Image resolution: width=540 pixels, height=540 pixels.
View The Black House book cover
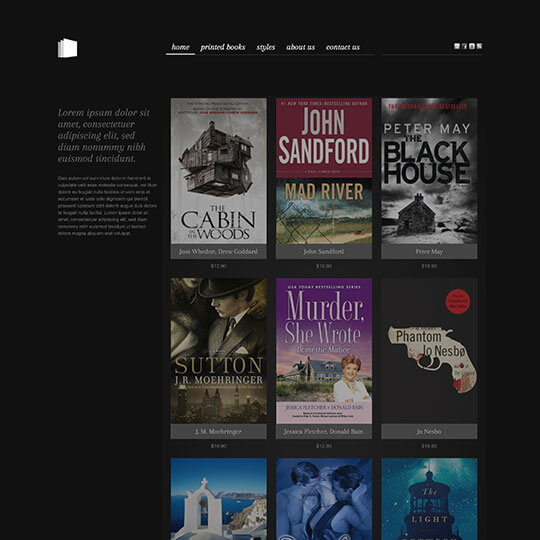429,171
